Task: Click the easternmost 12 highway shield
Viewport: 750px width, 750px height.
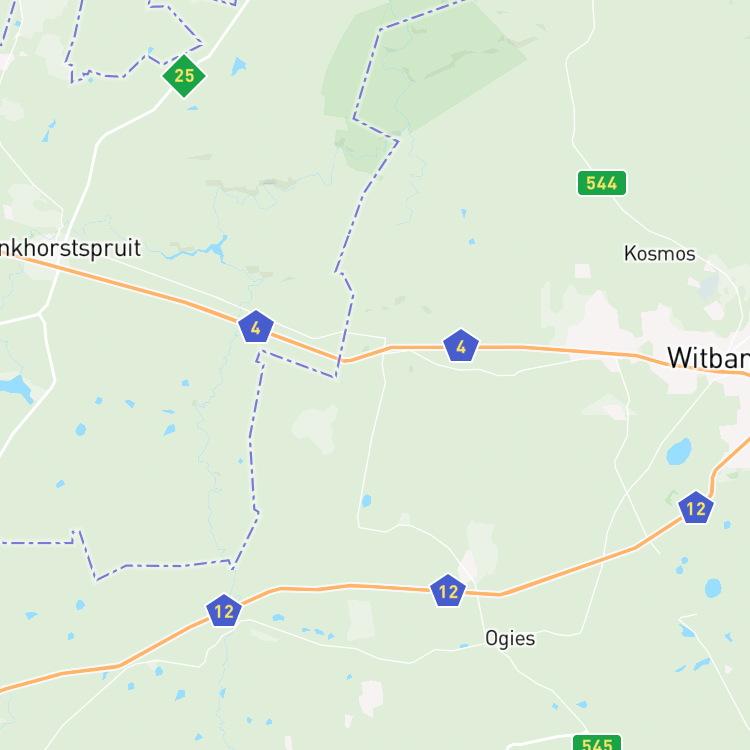Action: [x=696, y=507]
